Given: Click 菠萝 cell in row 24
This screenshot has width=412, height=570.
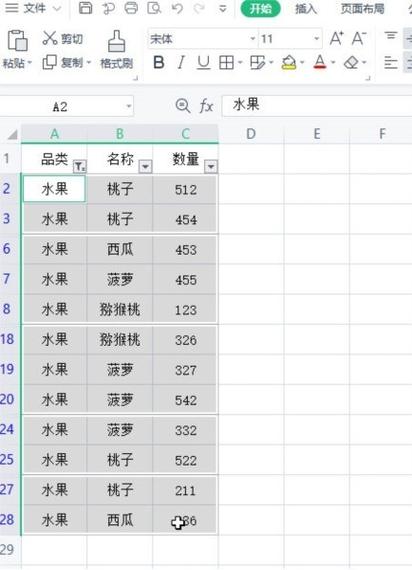Looking at the screenshot, I should tap(120, 430).
